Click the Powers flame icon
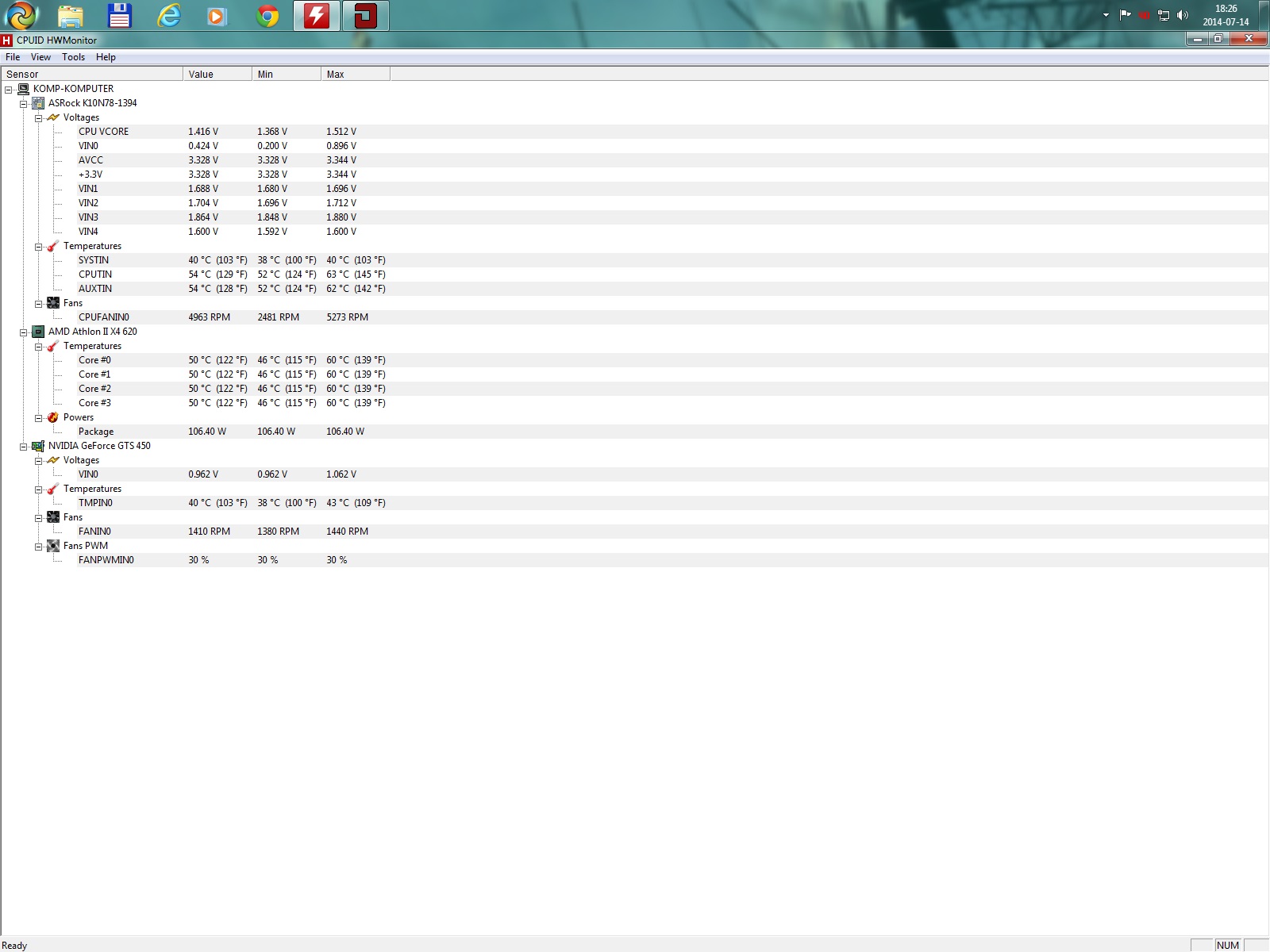1270x952 pixels. (53, 417)
